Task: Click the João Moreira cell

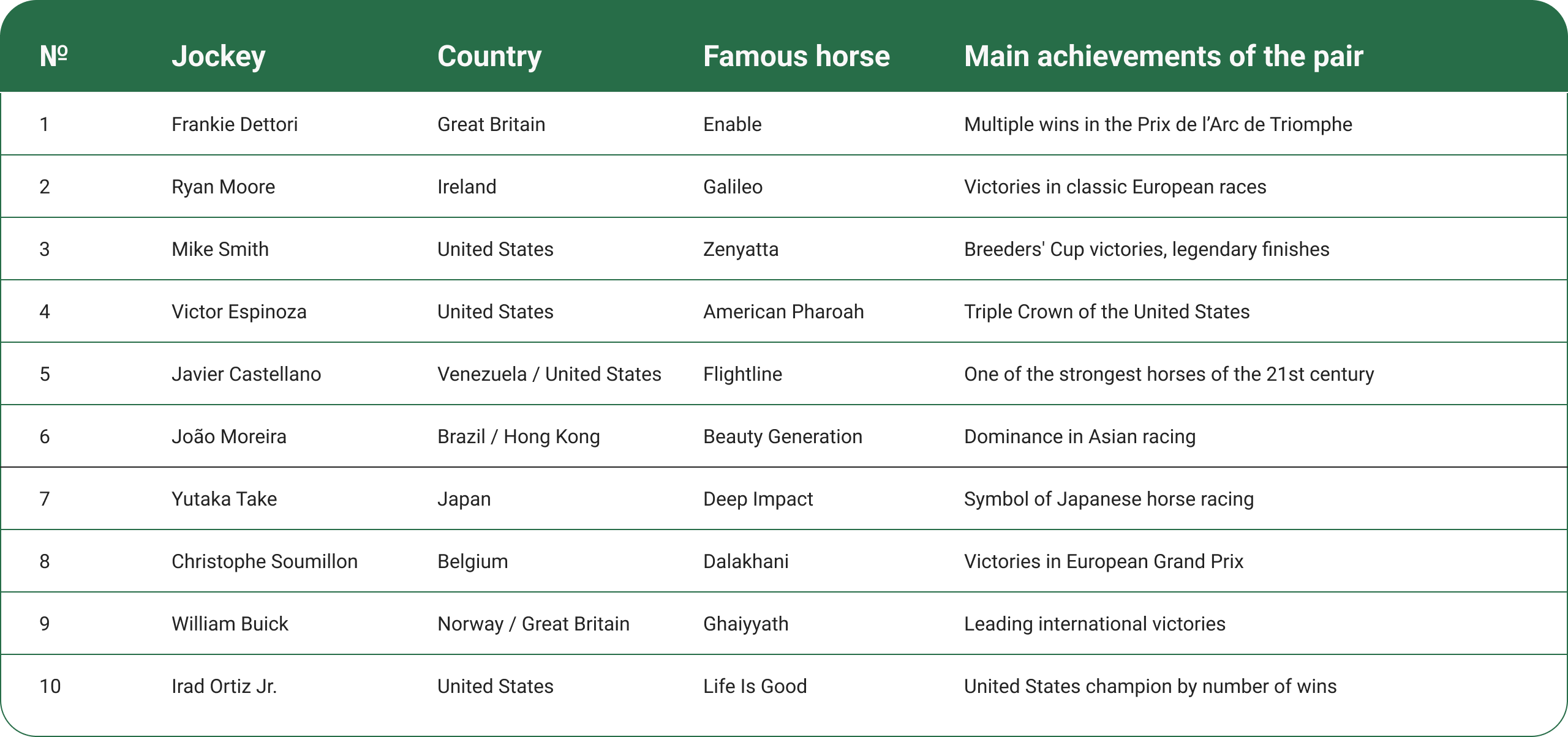Action: (x=228, y=437)
